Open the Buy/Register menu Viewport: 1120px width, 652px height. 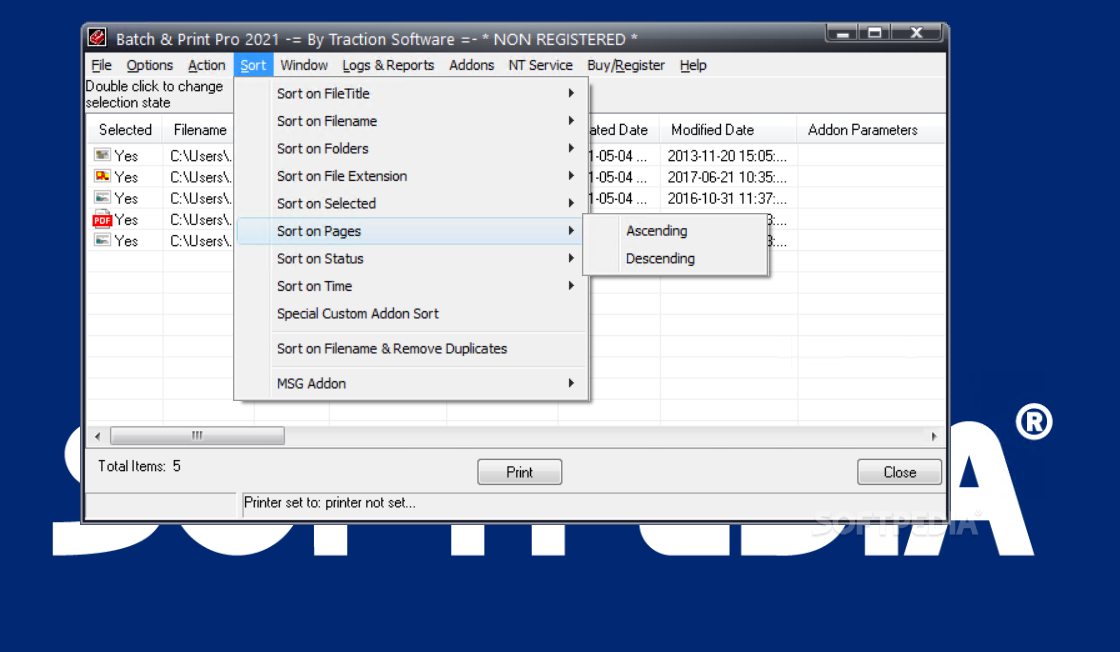coord(626,65)
